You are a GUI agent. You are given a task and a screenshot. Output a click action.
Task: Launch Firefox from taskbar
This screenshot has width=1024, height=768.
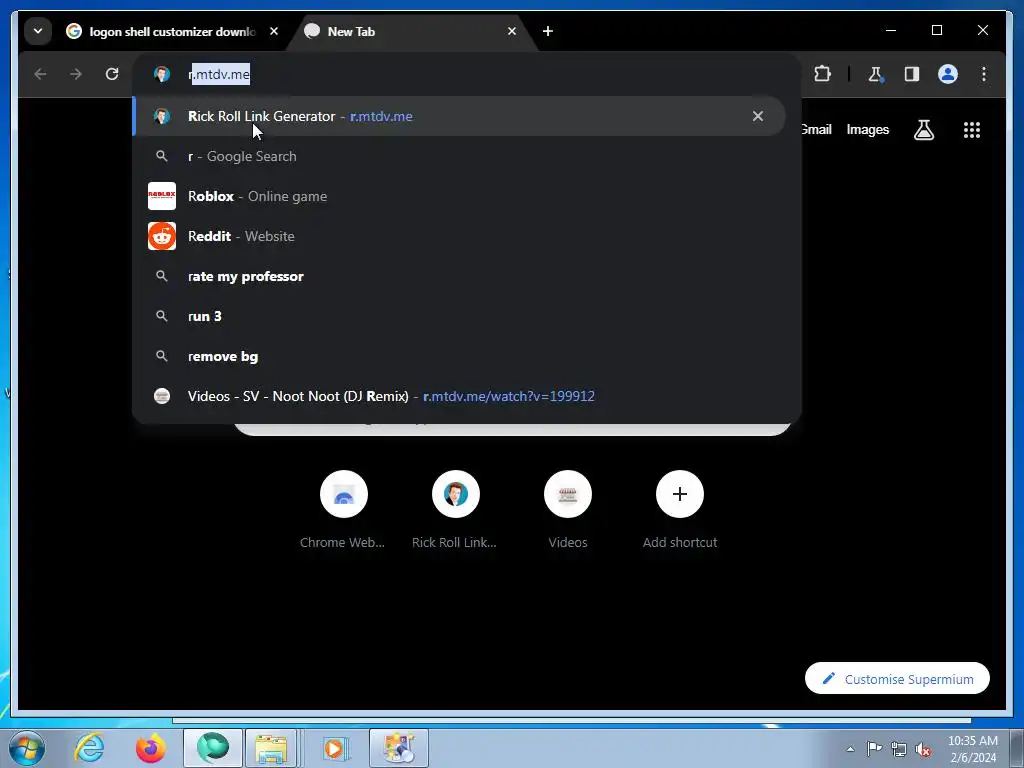pos(151,748)
